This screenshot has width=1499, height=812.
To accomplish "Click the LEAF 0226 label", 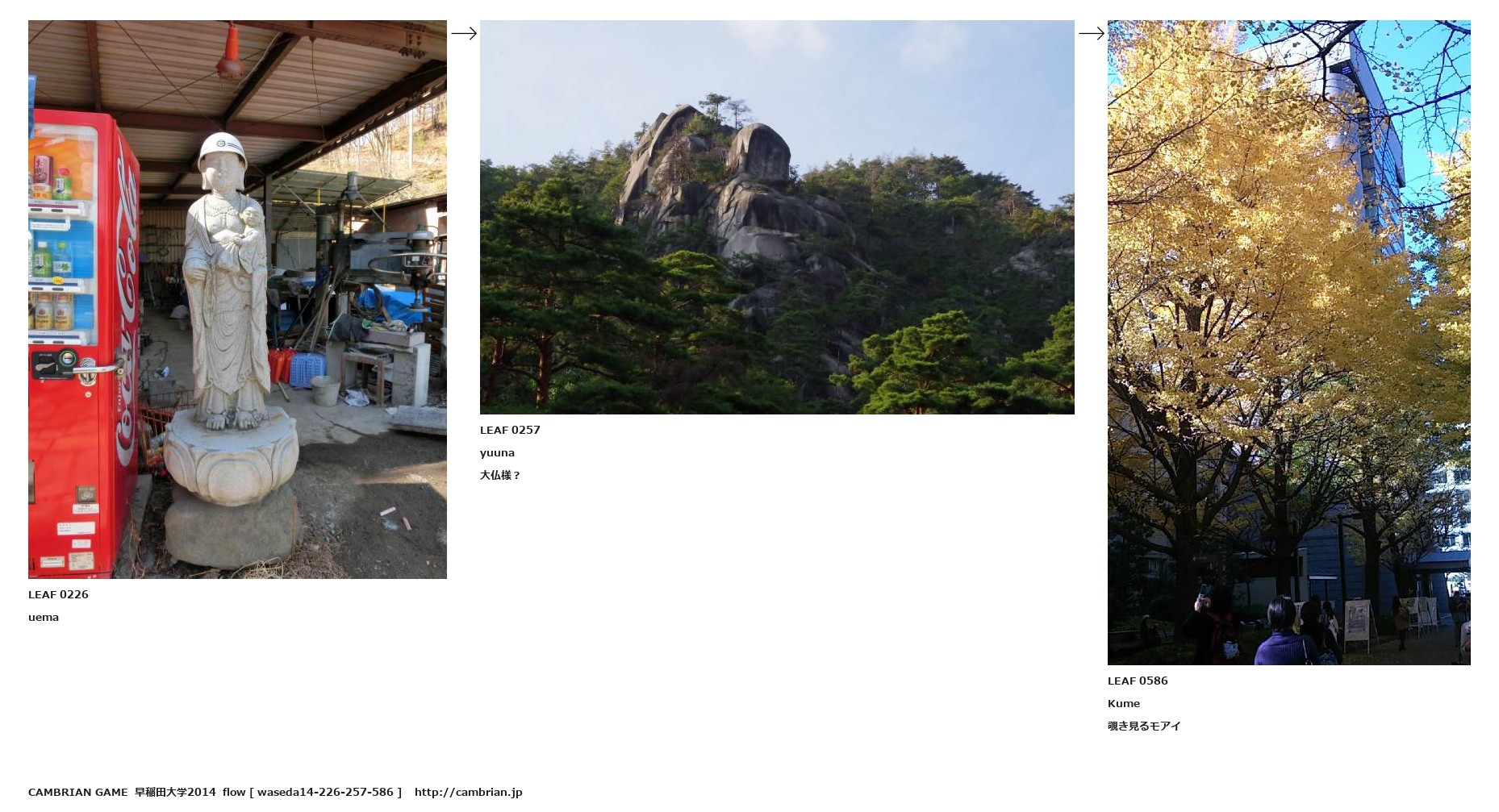I will coord(58,594).
